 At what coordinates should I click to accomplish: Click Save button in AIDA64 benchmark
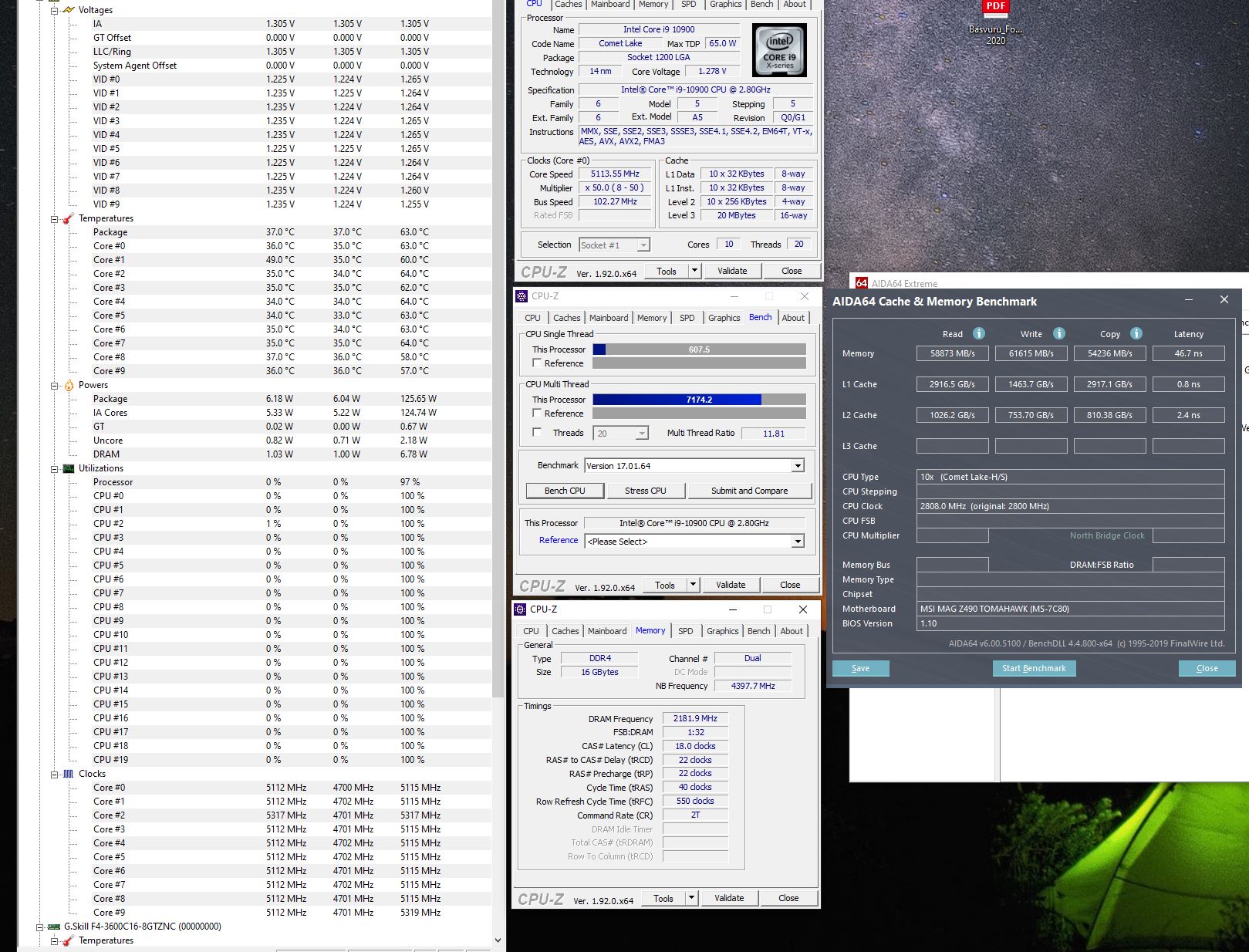coord(860,669)
